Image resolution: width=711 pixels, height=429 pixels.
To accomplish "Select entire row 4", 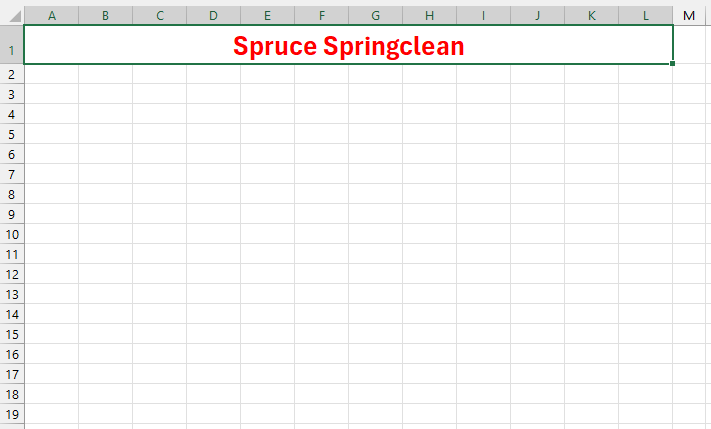I will tap(12, 114).
